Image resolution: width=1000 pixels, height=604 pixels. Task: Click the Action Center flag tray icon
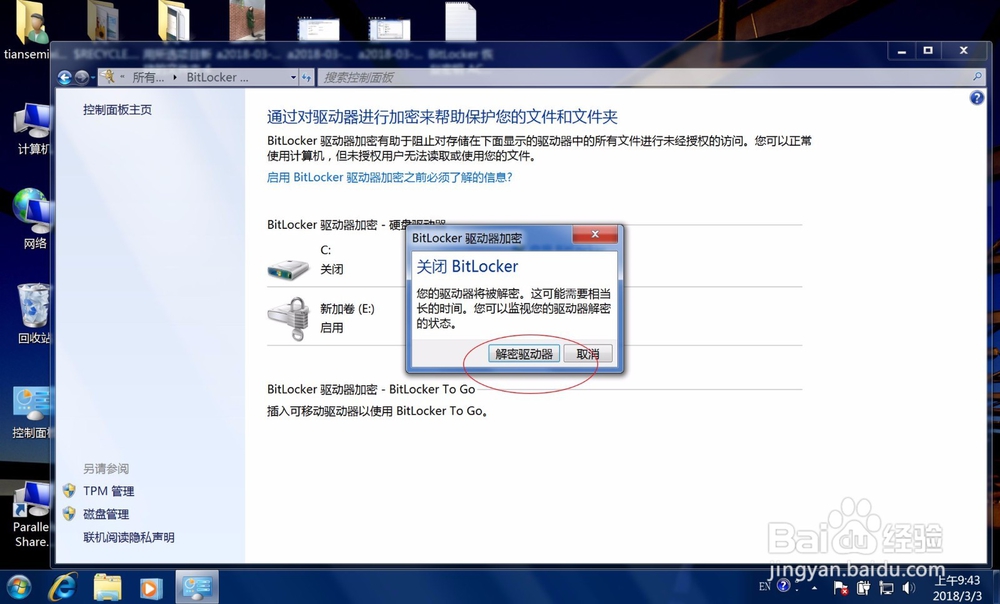[841, 587]
